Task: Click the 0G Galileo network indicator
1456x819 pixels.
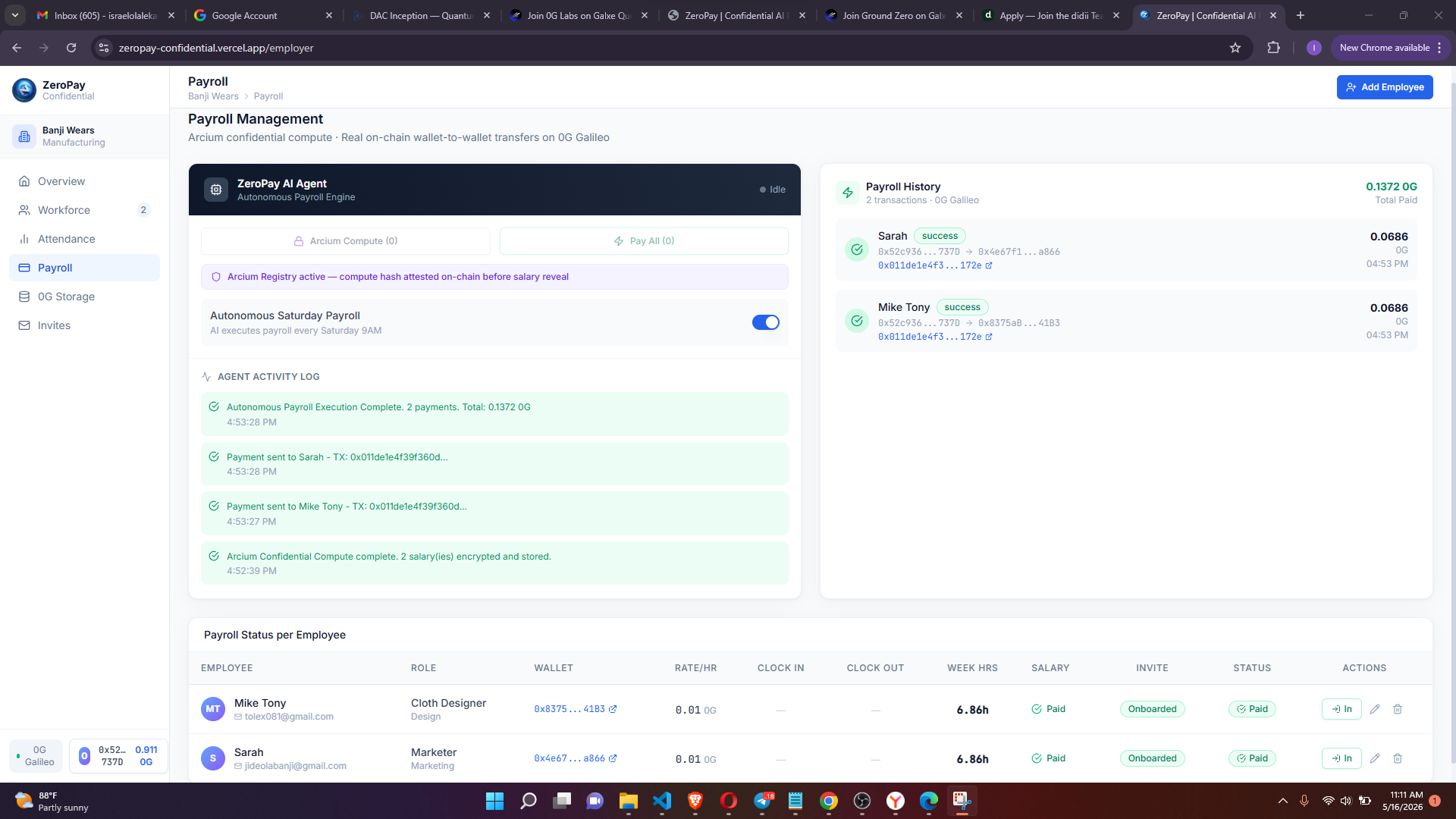Action: pyautogui.click(x=36, y=756)
